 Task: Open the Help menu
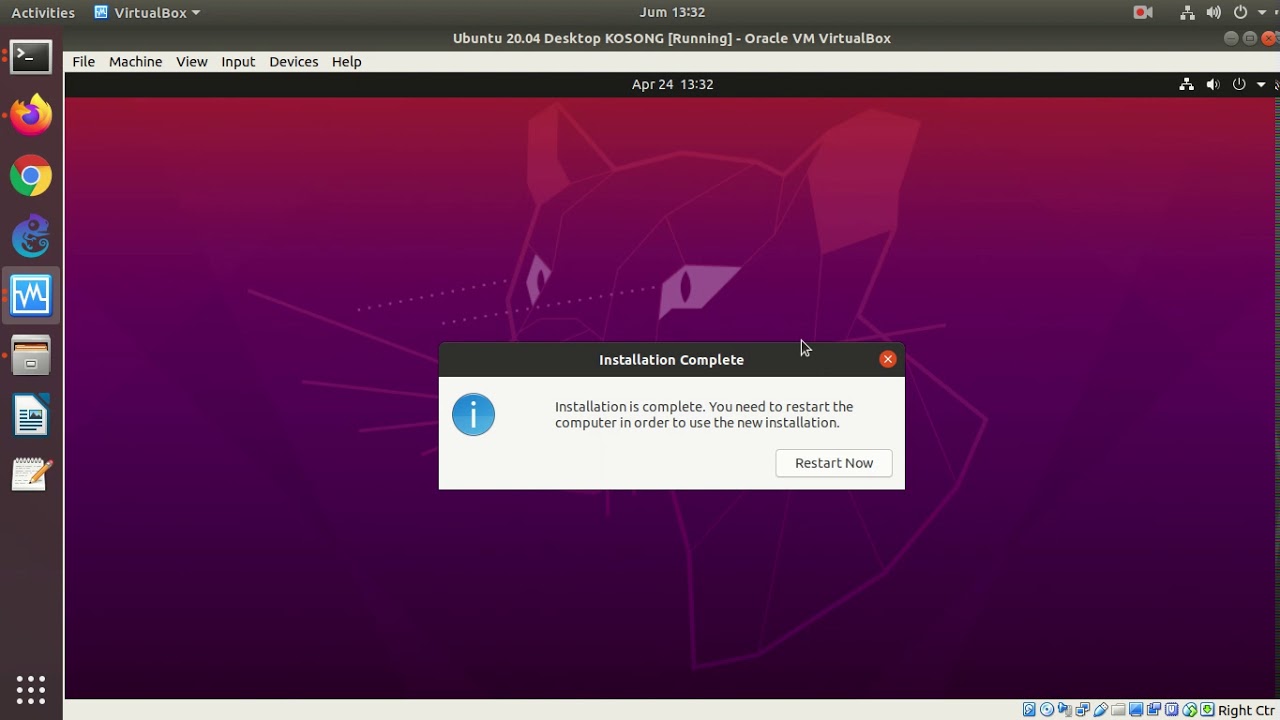(x=347, y=62)
